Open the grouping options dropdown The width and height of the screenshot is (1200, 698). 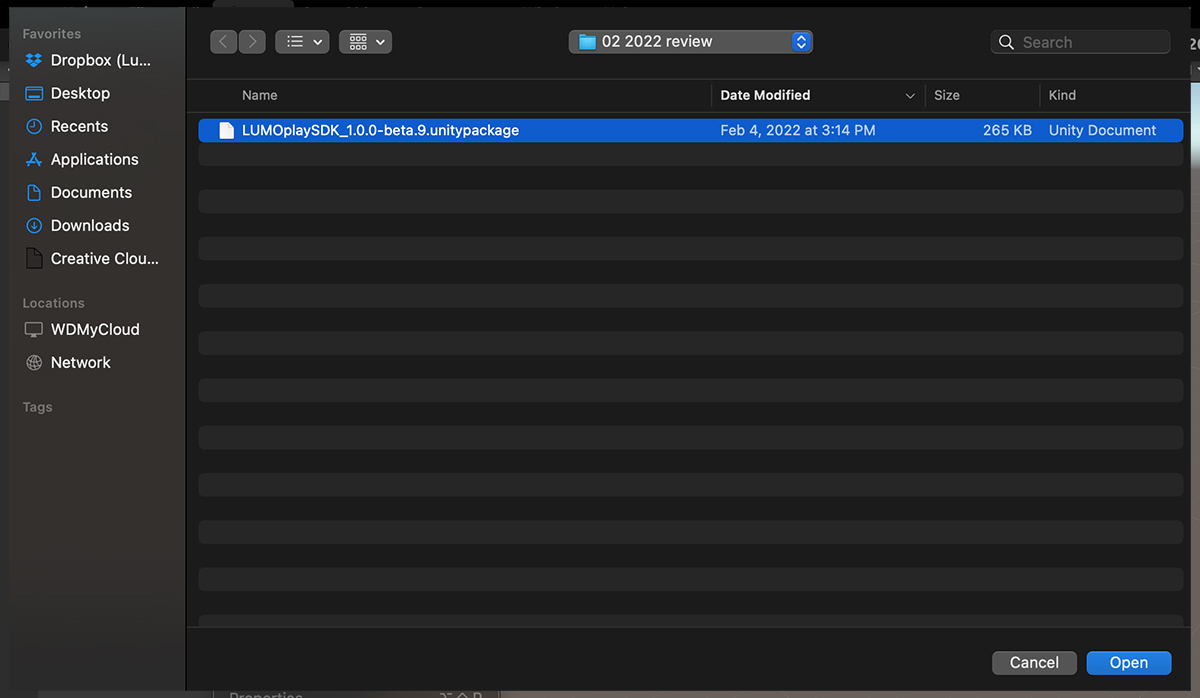point(365,41)
